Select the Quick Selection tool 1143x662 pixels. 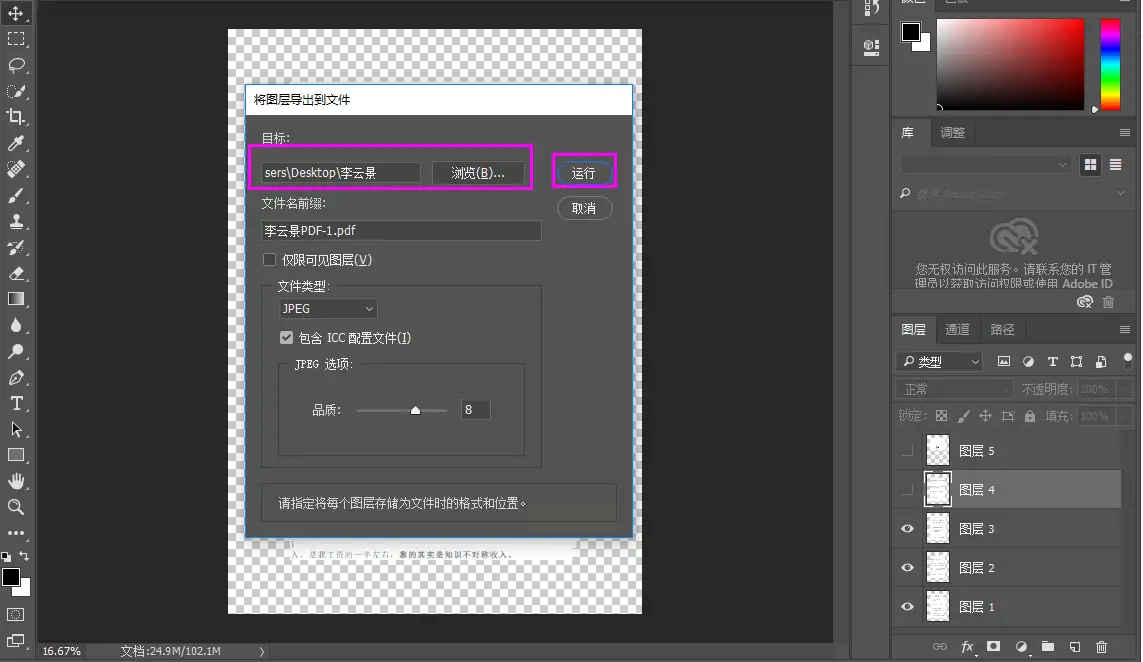(16, 91)
